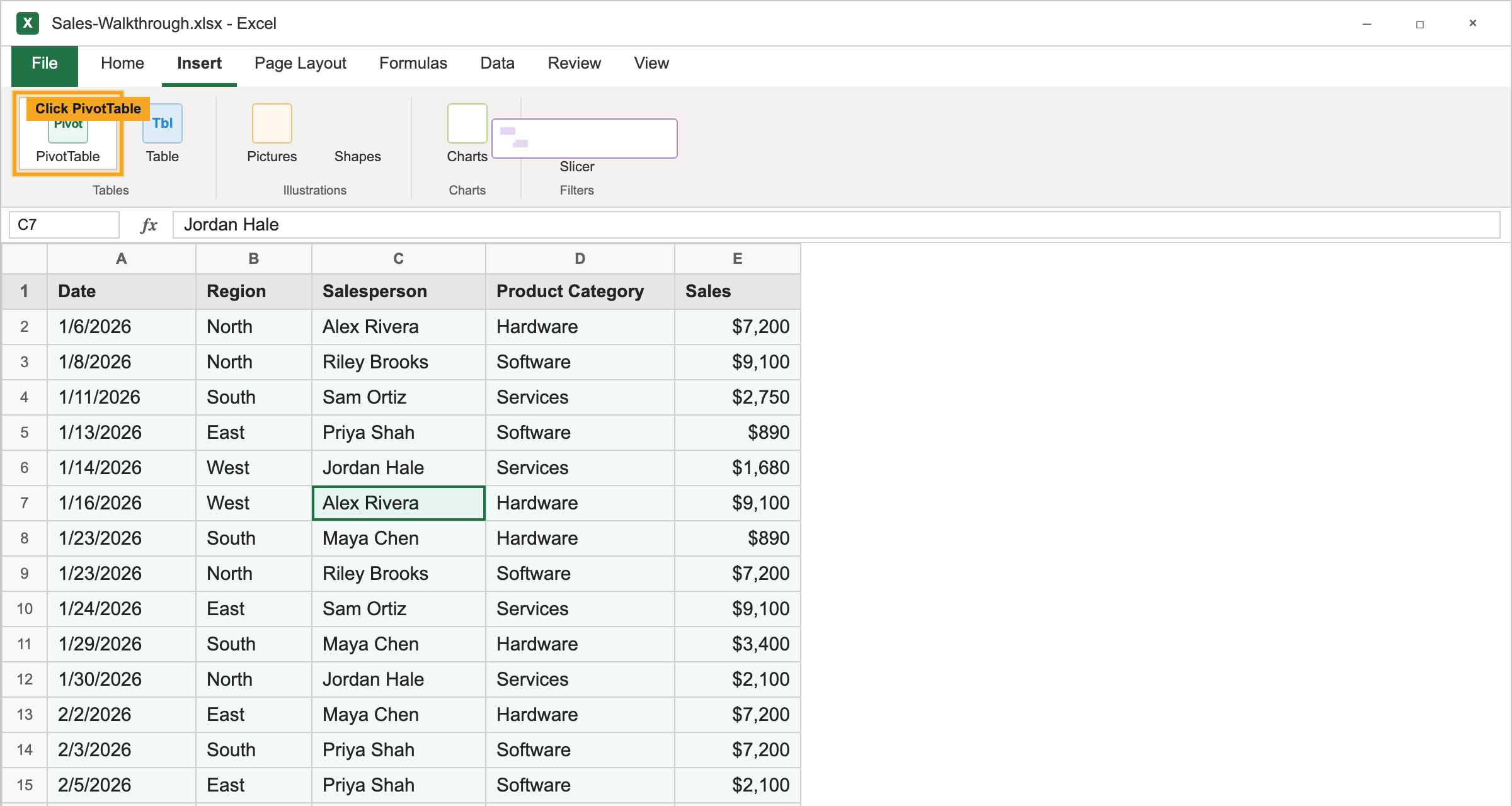Image resolution: width=1512 pixels, height=806 pixels.
Task: Insert a Table using Tbl icon
Action: point(163,123)
